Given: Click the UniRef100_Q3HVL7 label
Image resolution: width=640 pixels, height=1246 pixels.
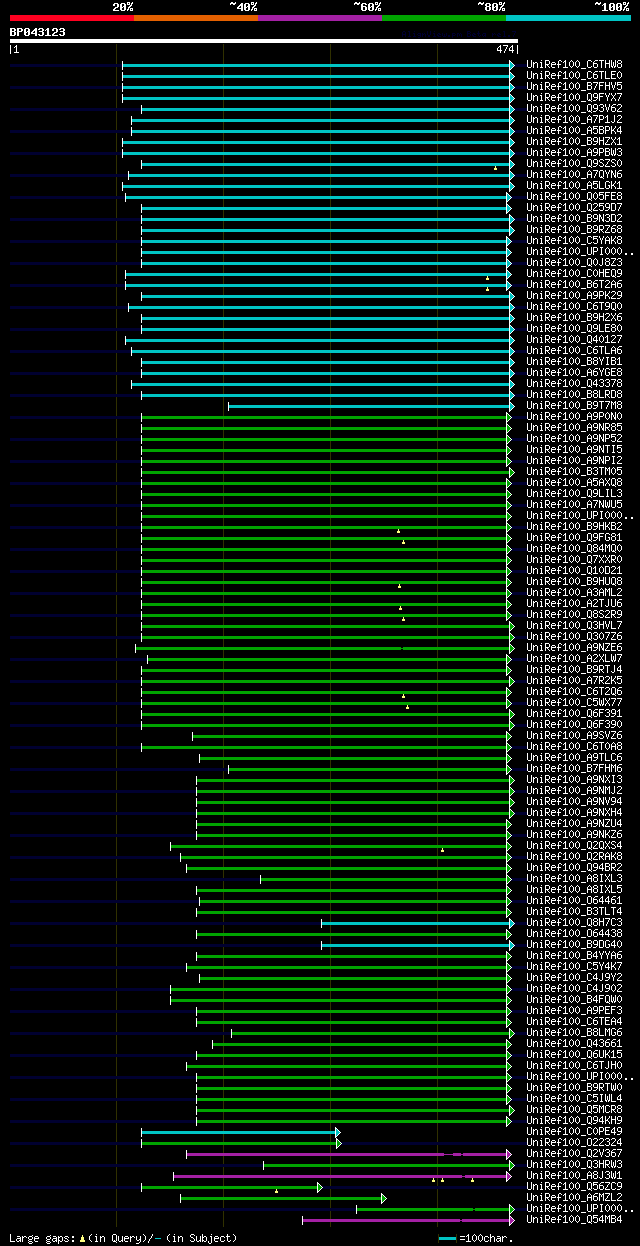Looking at the screenshot, I should pos(574,625).
